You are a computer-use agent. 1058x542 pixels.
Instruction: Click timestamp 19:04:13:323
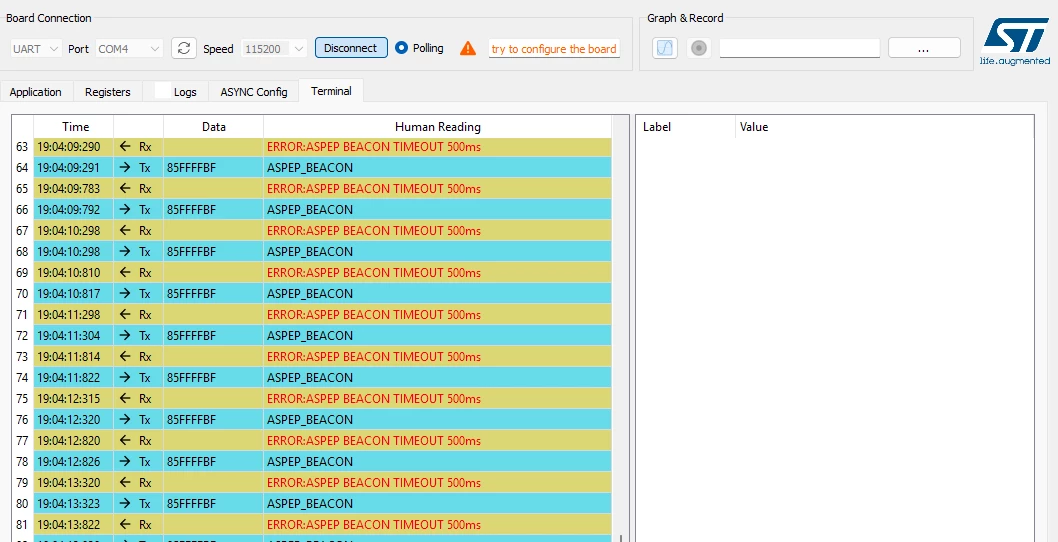68,504
